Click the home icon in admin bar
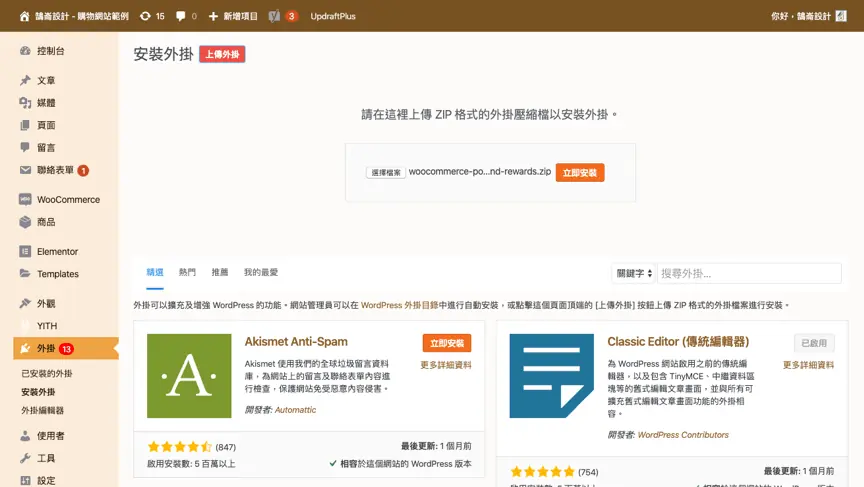Viewport: 864px width, 487px height. 24,17
